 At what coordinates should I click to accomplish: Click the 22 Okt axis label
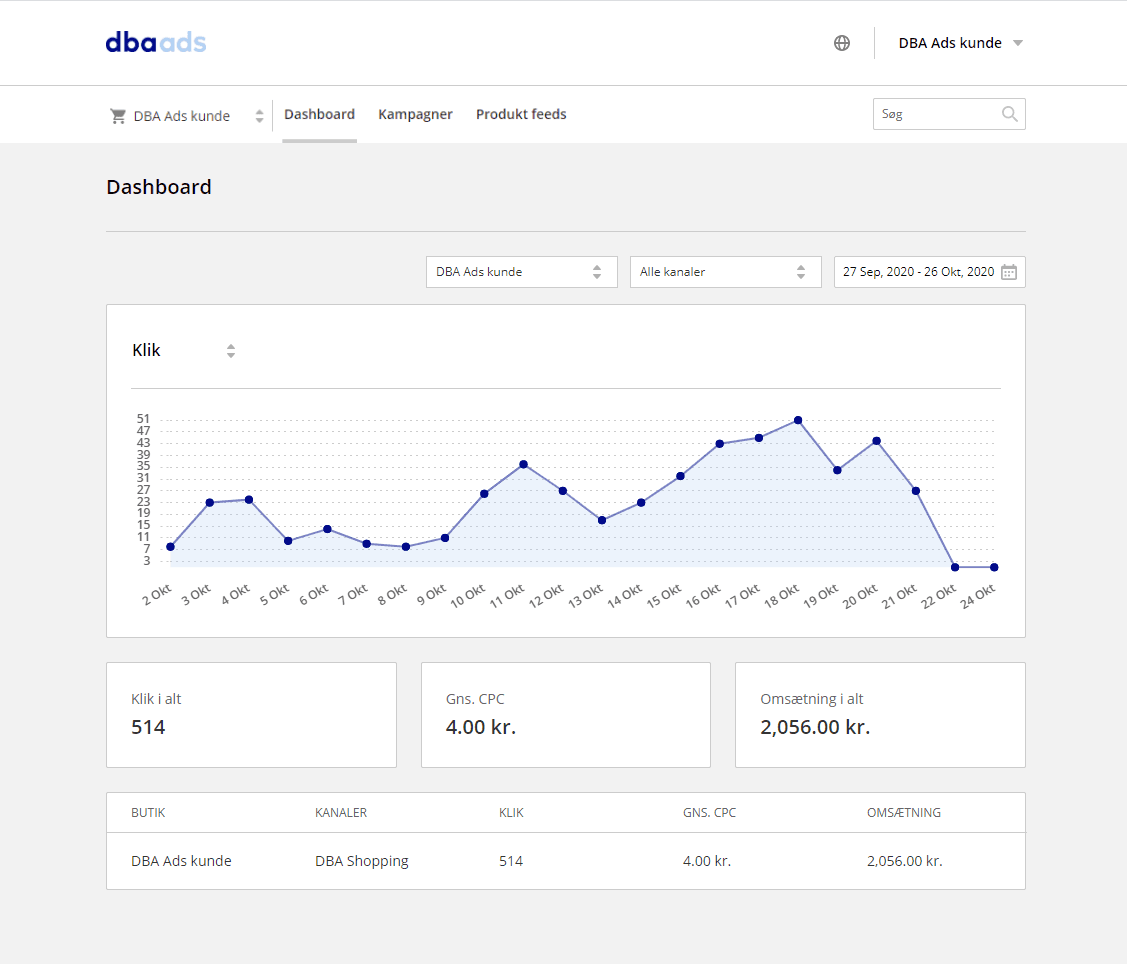pyautogui.click(x=939, y=596)
